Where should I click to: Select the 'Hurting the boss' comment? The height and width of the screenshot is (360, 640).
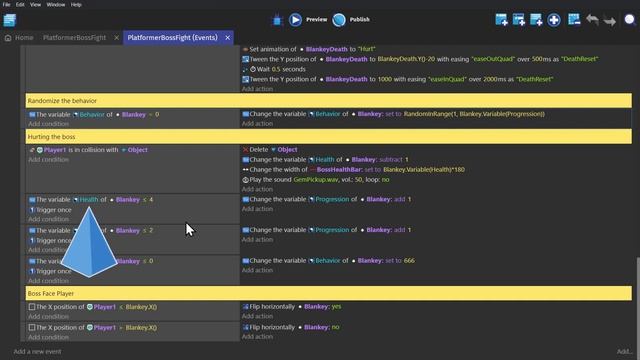(x=329, y=136)
